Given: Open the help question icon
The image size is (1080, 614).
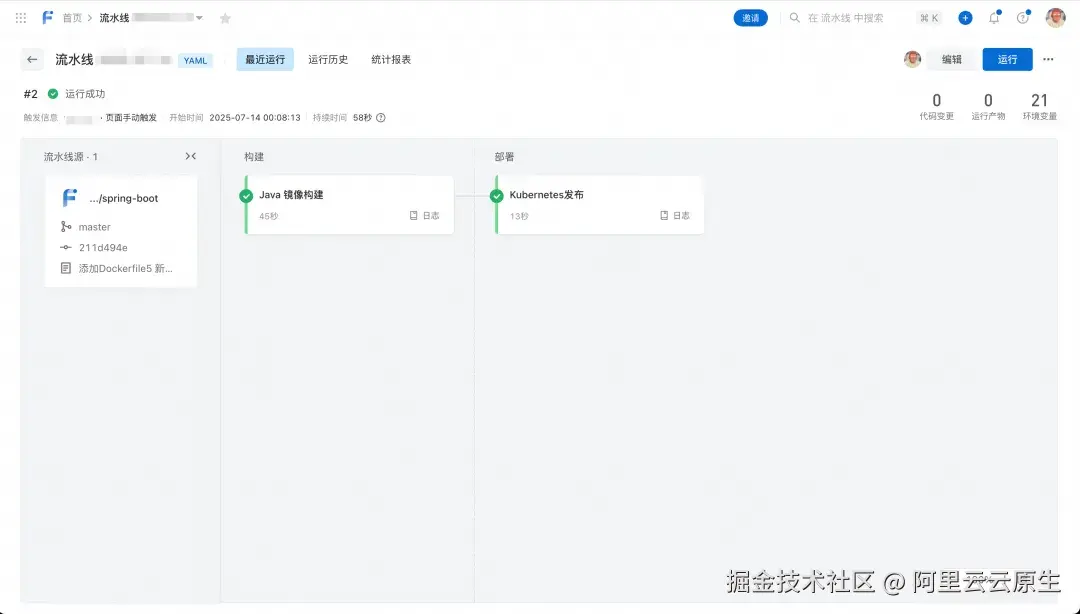Looking at the screenshot, I should [x=1023, y=18].
